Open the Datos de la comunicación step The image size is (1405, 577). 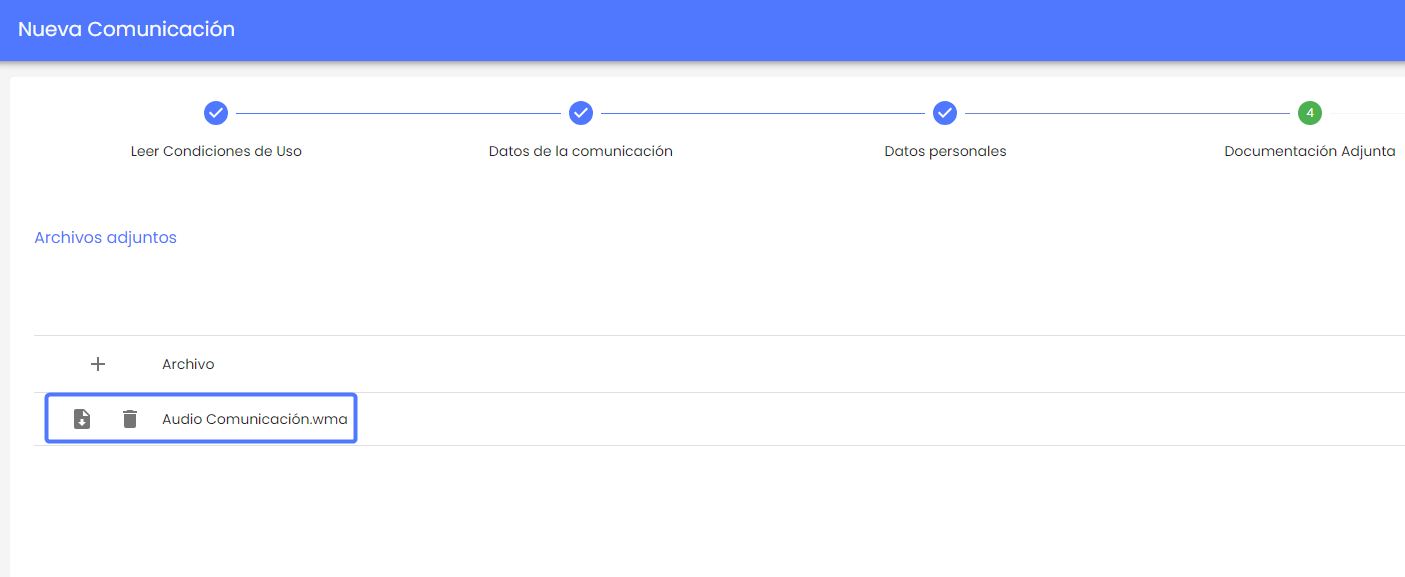click(x=580, y=152)
